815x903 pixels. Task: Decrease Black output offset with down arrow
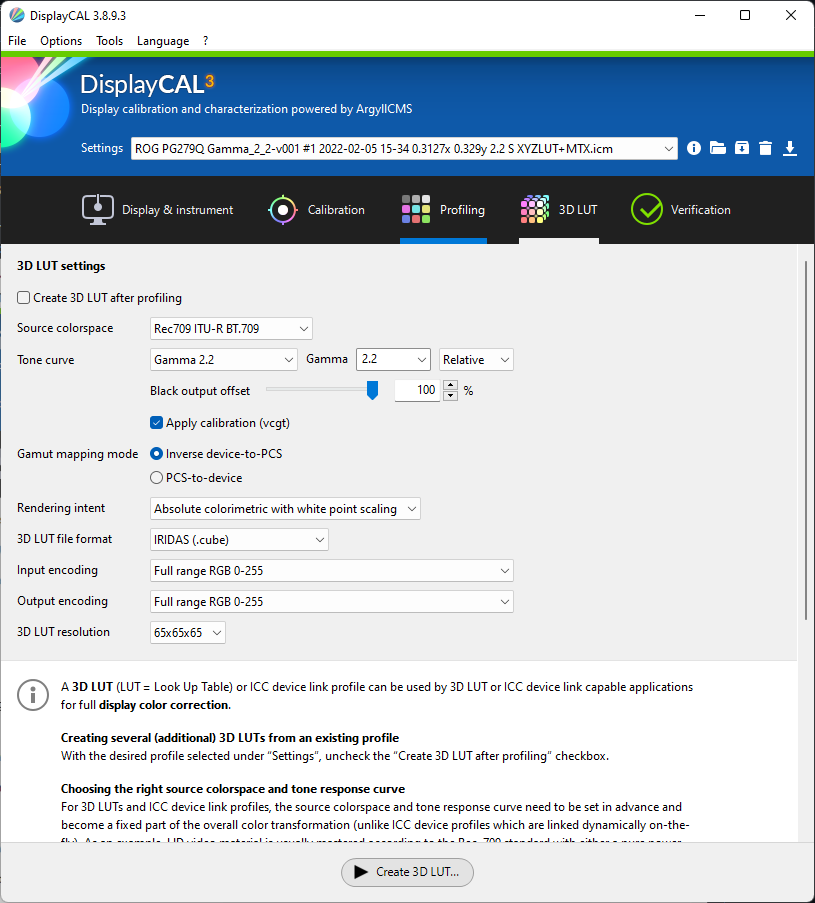click(451, 396)
